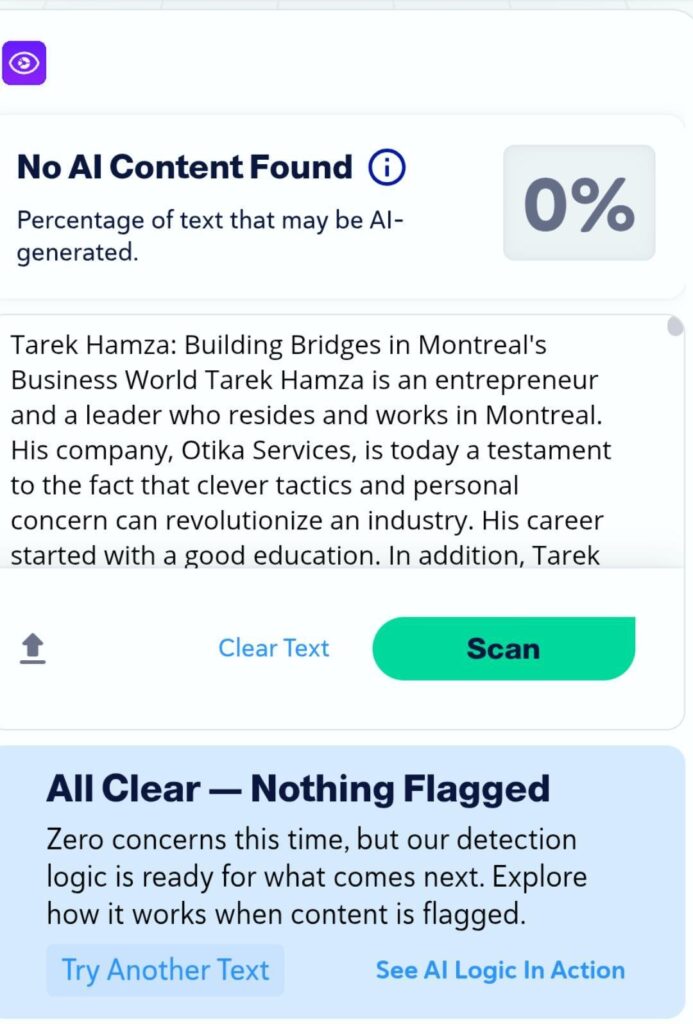Click the 0% AI score badge
Viewport: 693px width, 1024px height.
(x=579, y=203)
